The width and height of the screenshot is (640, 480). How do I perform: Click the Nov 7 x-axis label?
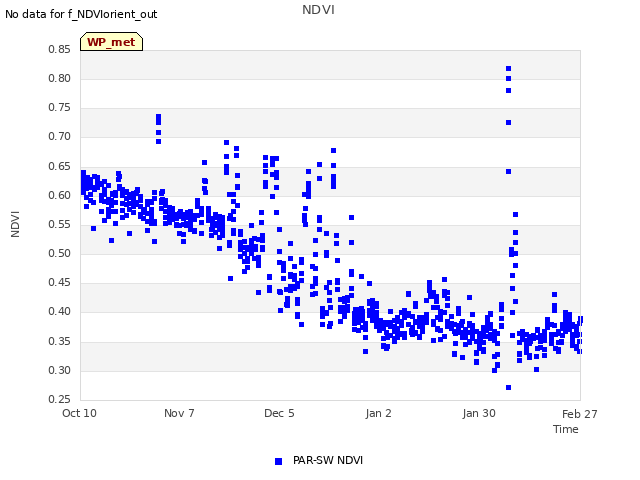tap(179, 413)
